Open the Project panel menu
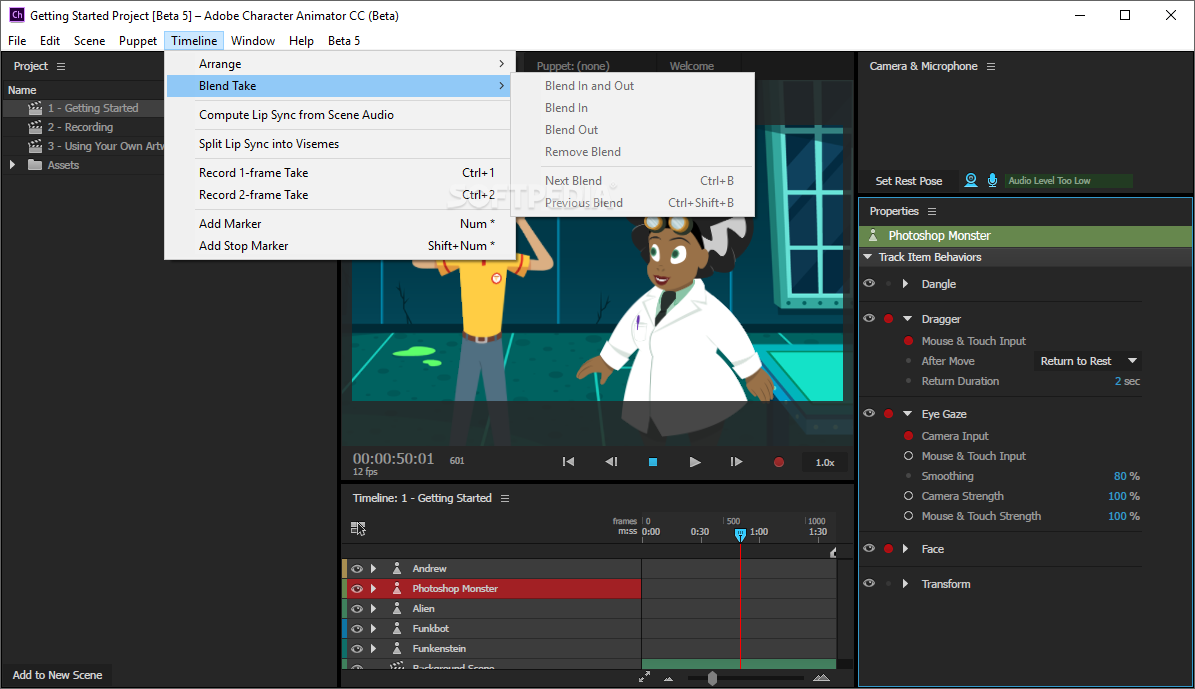Viewport: 1195px width, 689px height. tap(61, 66)
